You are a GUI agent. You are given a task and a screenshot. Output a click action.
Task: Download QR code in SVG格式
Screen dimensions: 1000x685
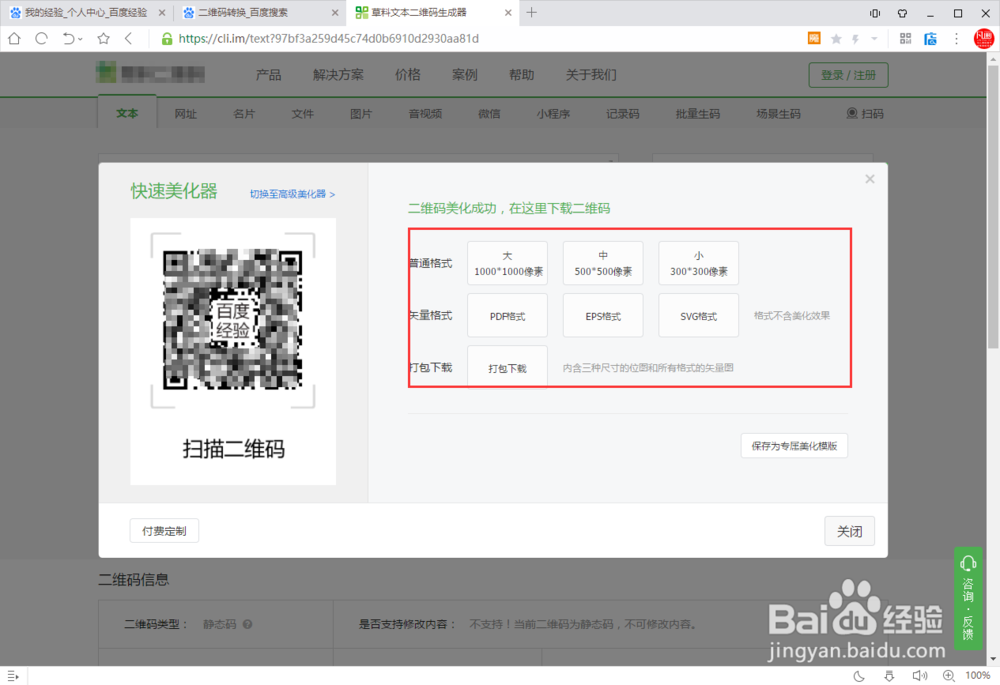699,316
